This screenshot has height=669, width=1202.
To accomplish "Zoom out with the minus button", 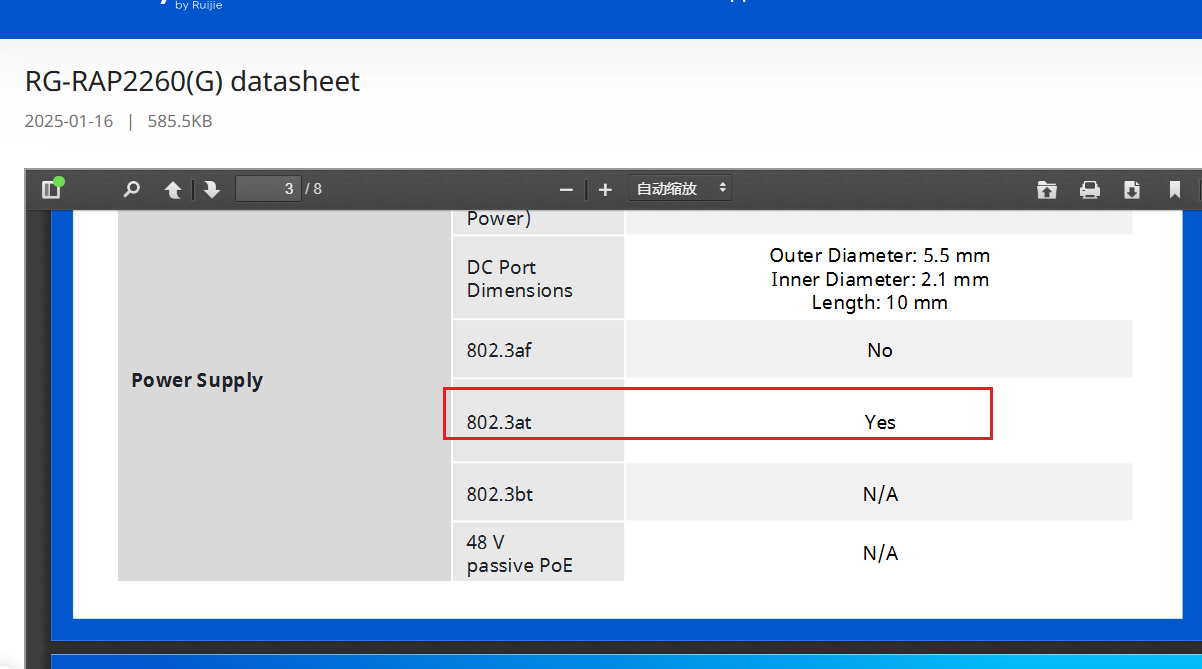I will tap(566, 189).
